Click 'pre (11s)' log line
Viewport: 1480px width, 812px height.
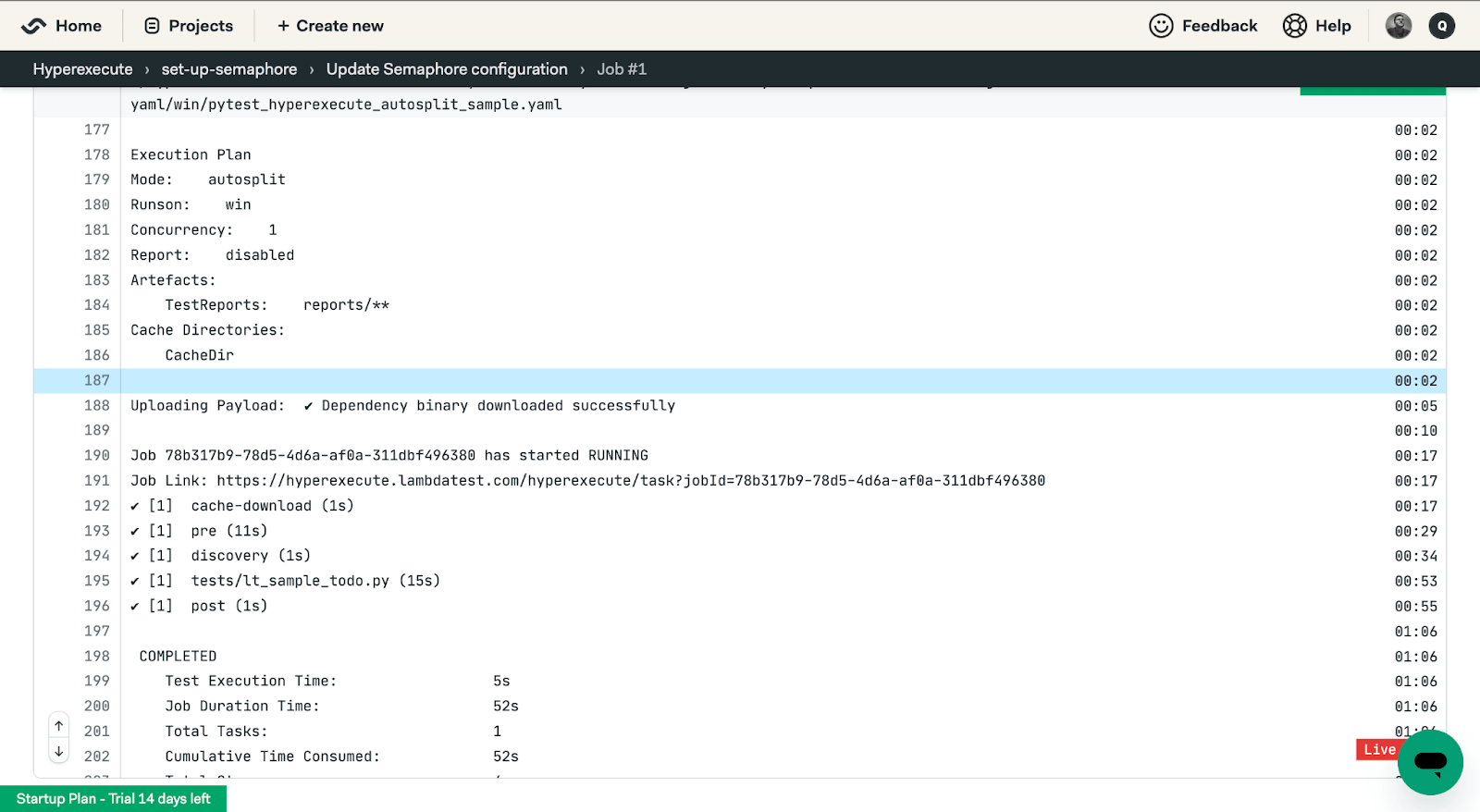[199, 531]
